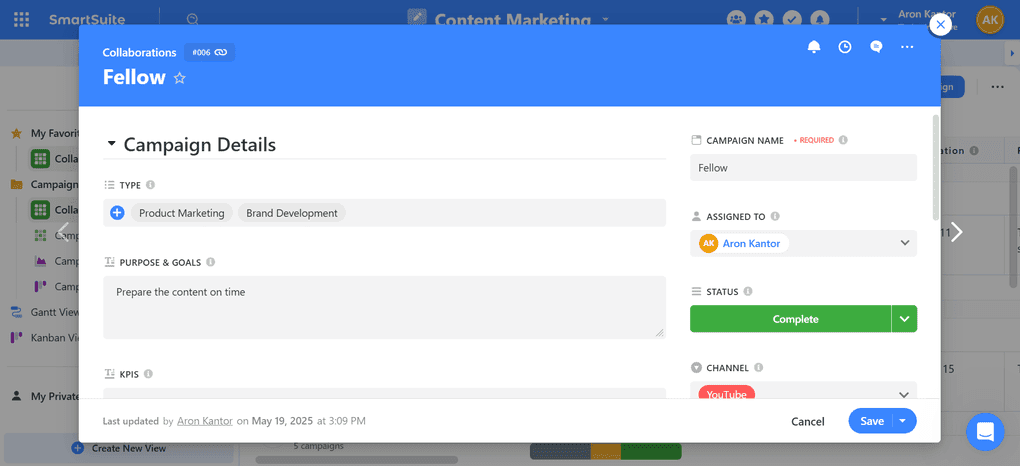Show info for Purpose & Goals field
The width and height of the screenshot is (1020, 466).
(x=210, y=262)
